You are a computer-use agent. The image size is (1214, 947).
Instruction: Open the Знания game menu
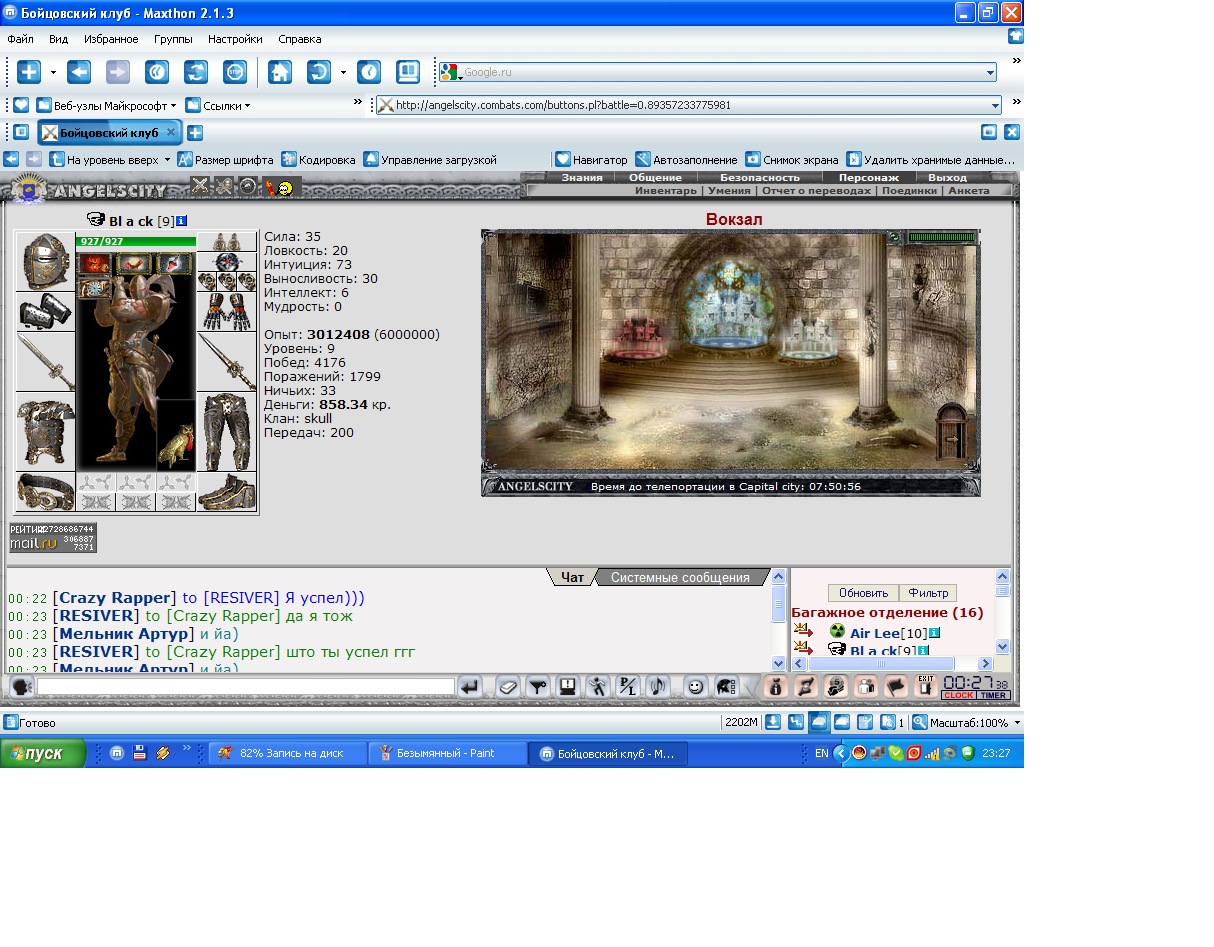click(582, 177)
